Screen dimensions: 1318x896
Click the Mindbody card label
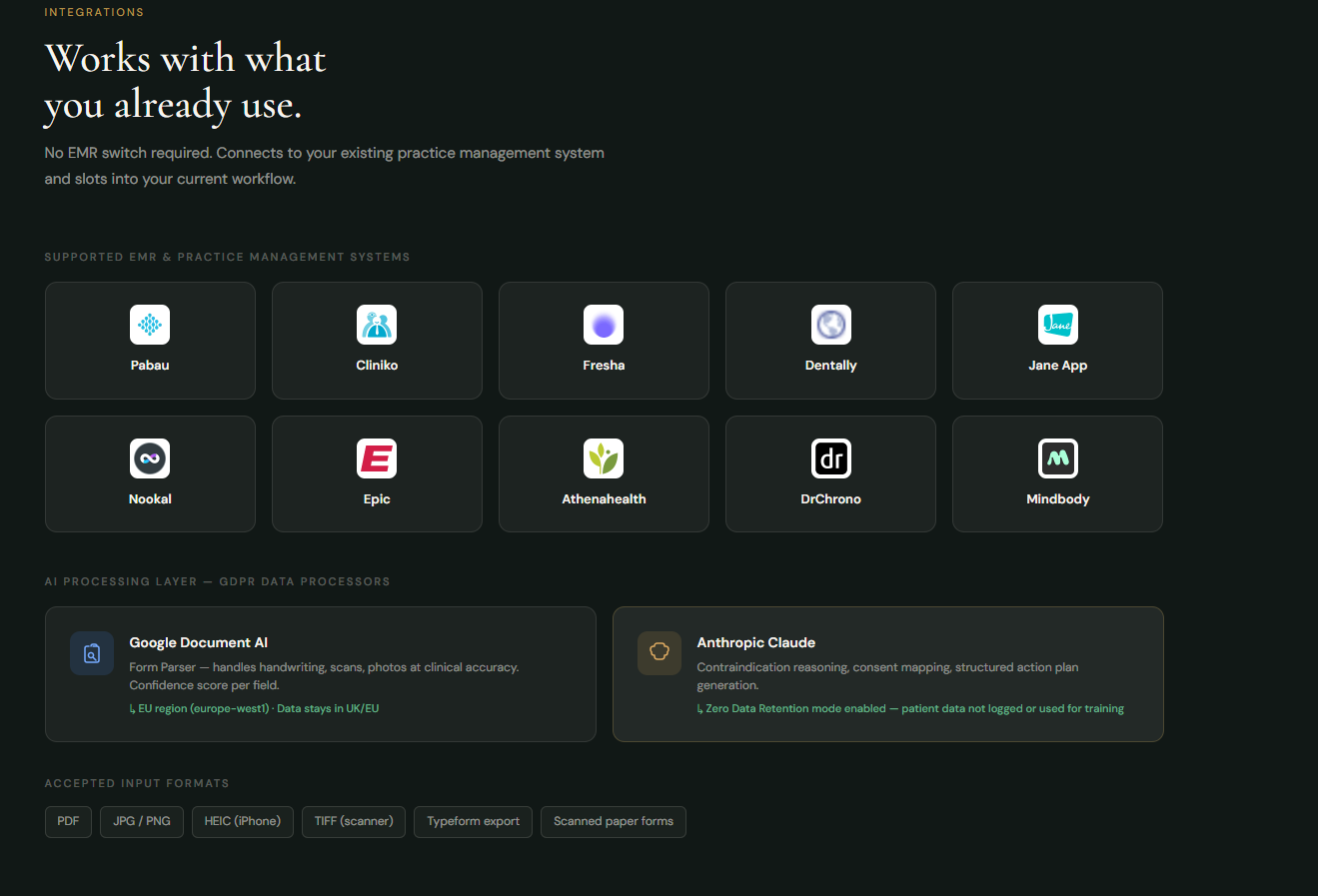1058,499
